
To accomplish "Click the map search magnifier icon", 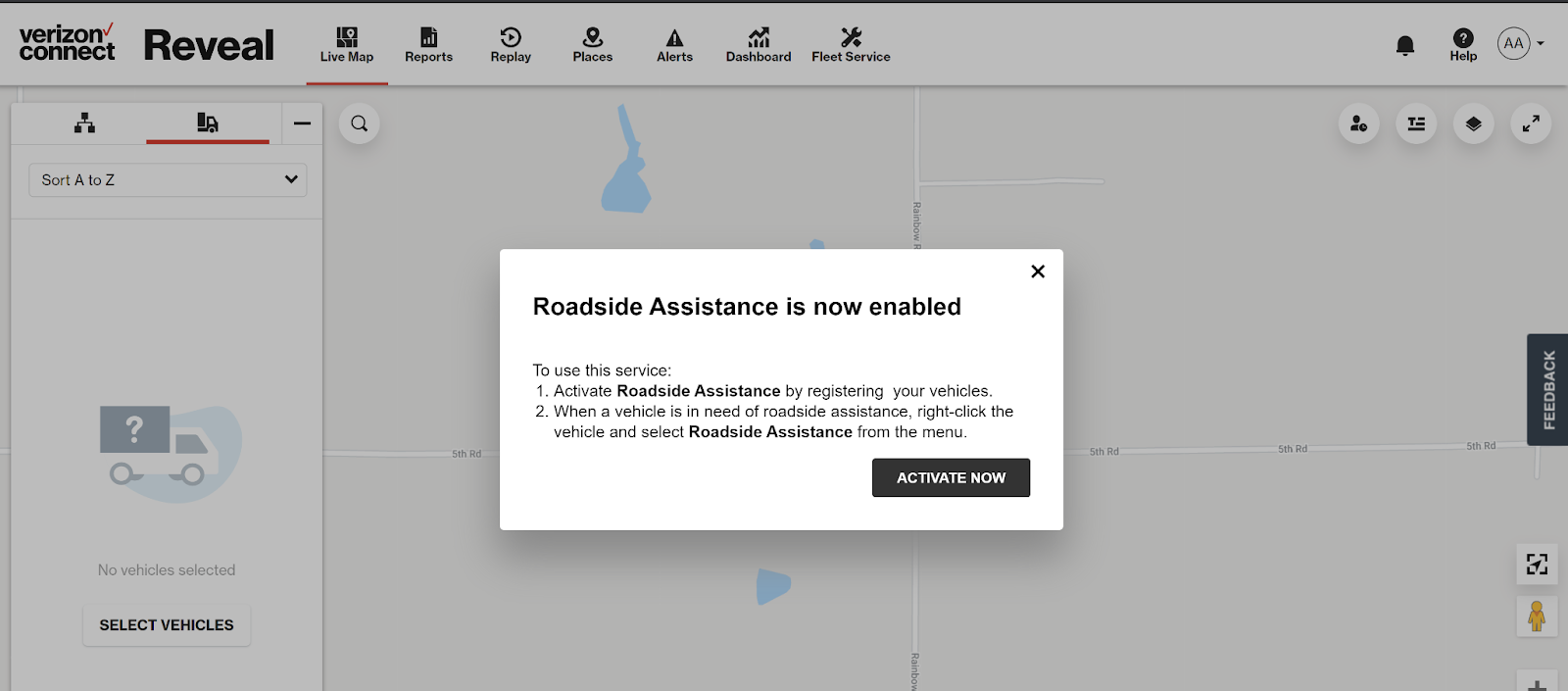I will (x=360, y=123).
